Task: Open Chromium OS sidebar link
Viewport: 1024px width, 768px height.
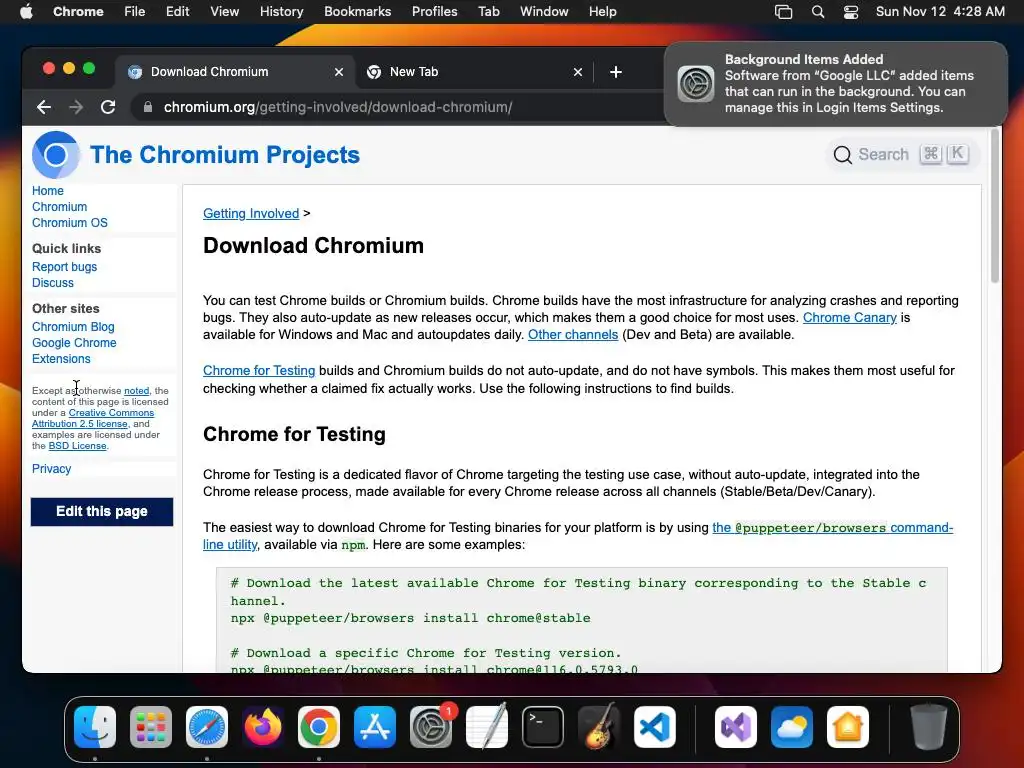Action: 70,223
